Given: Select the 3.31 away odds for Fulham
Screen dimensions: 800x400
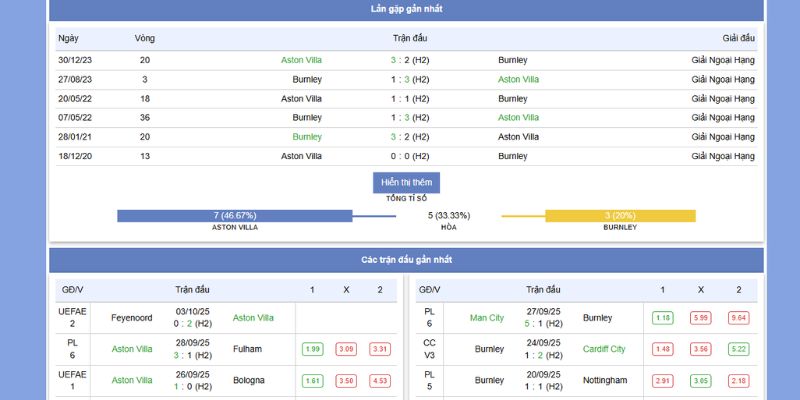Looking at the screenshot, I should (380, 349).
